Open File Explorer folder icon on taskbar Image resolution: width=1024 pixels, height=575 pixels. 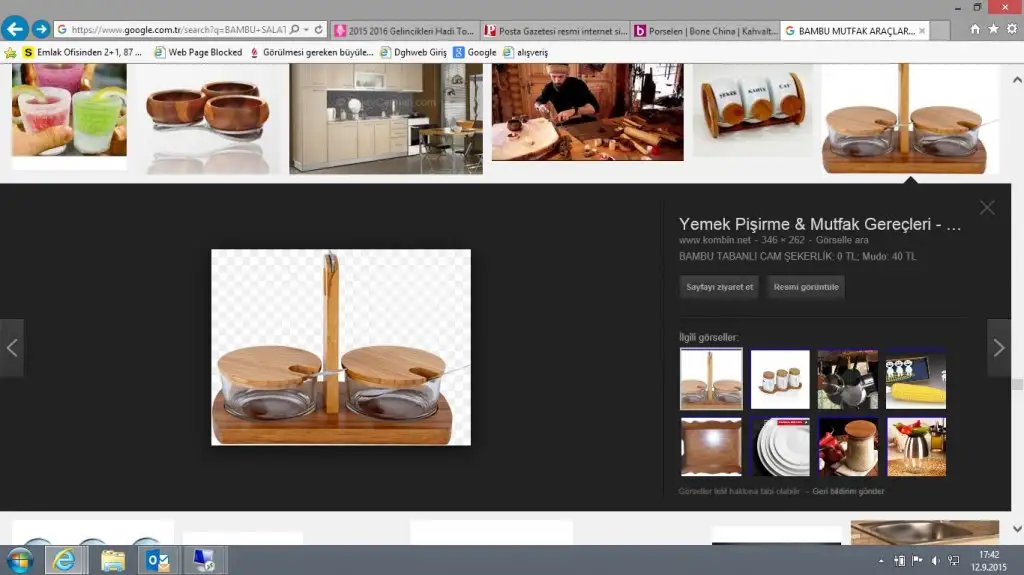click(112, 559)
